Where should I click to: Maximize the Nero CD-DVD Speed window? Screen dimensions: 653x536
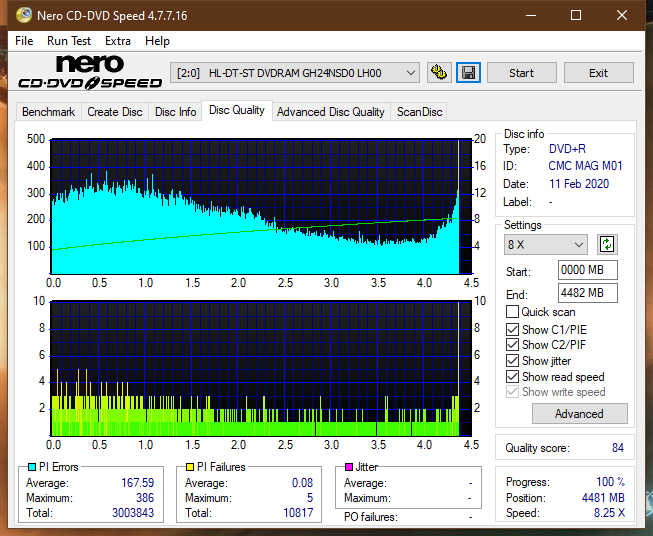(x=576, y=15)
